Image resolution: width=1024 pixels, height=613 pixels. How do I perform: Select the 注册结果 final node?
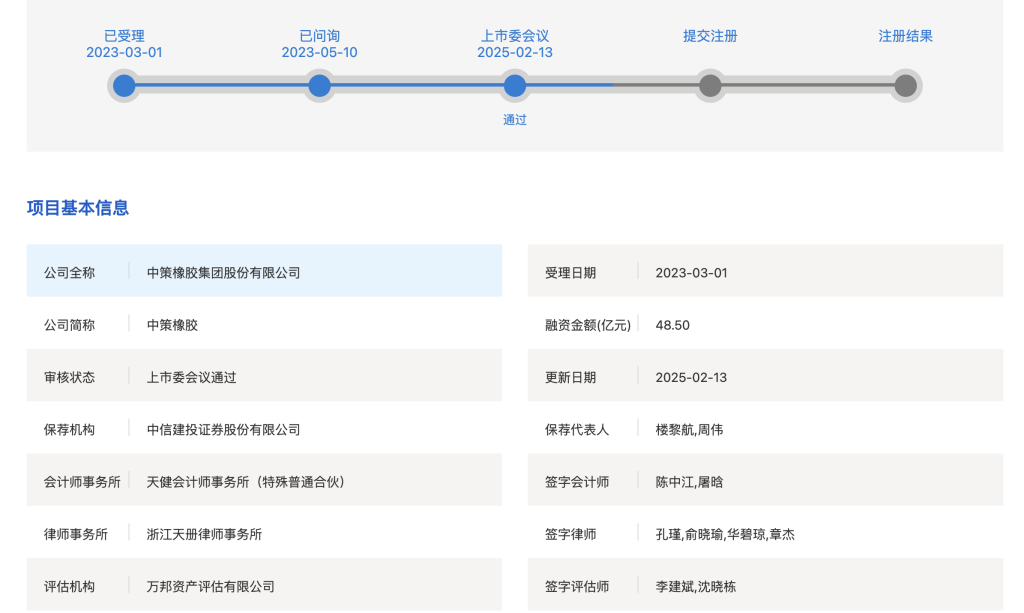click(x=905, y=86)
